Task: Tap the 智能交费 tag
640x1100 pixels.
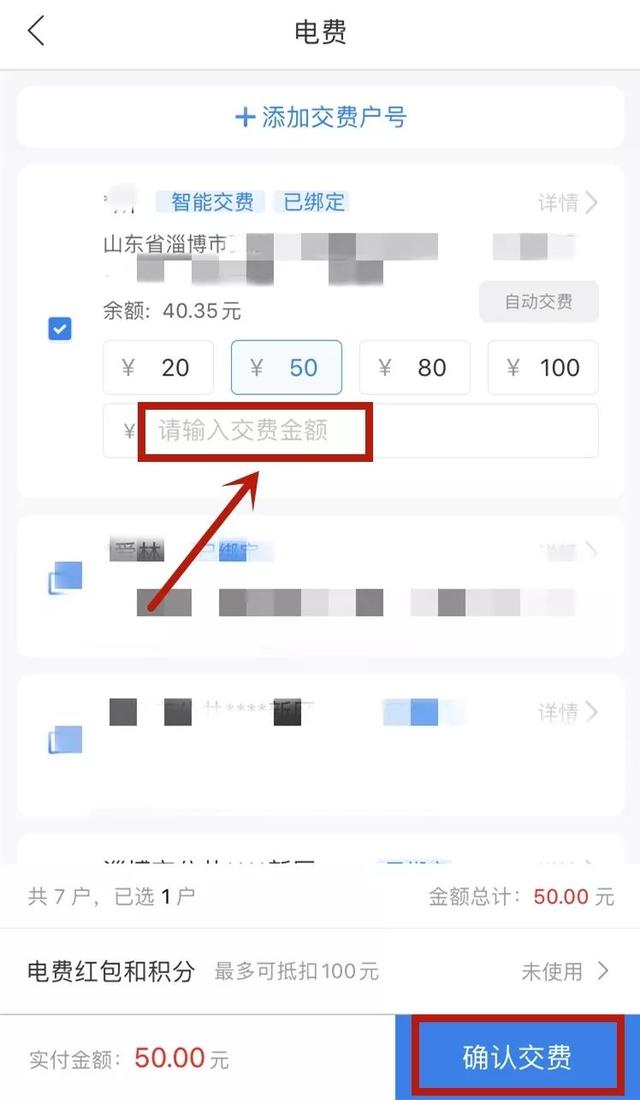Action: pos(211,203)
